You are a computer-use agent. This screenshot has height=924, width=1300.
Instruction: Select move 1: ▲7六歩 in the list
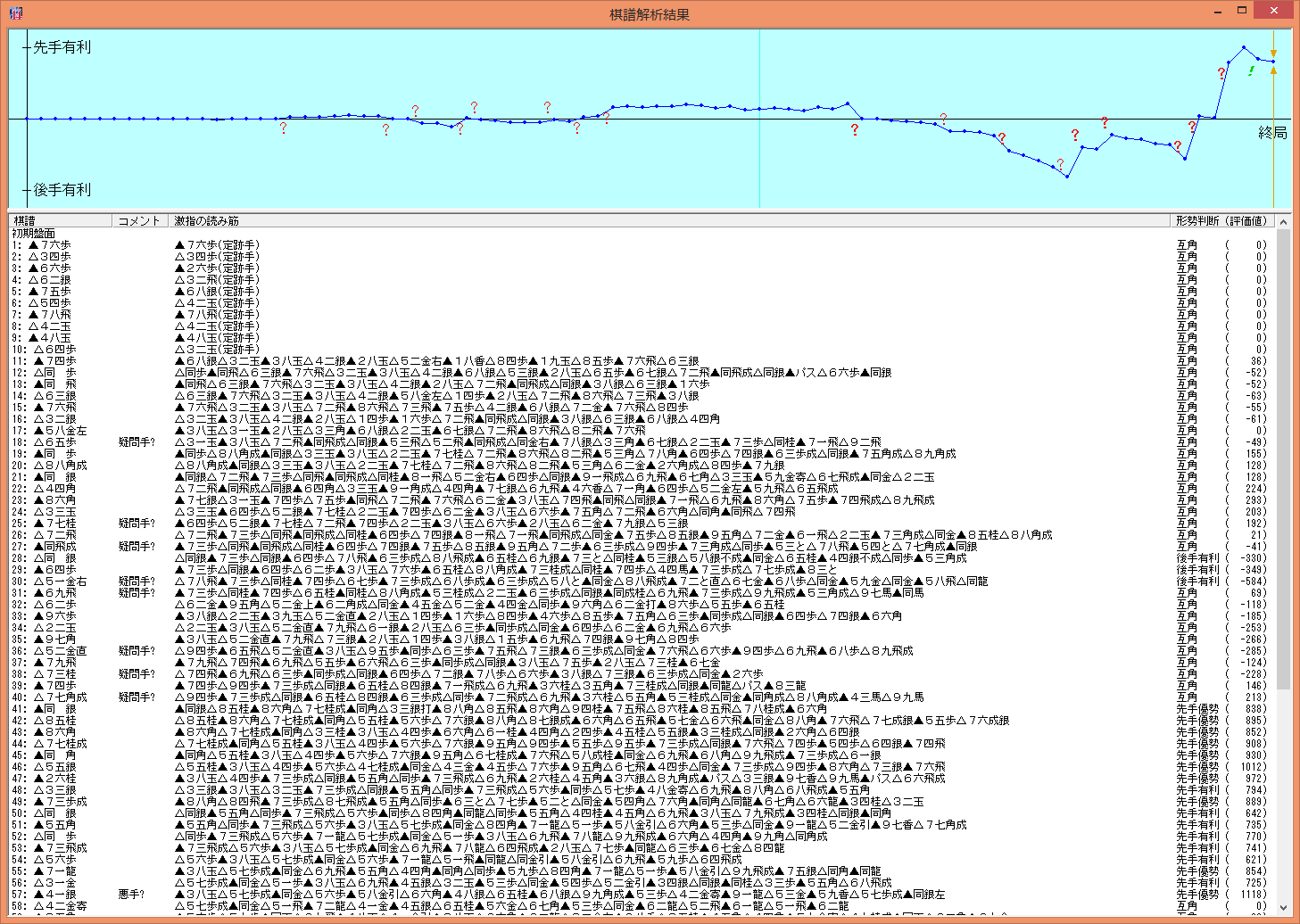click(x=42, y=244)
